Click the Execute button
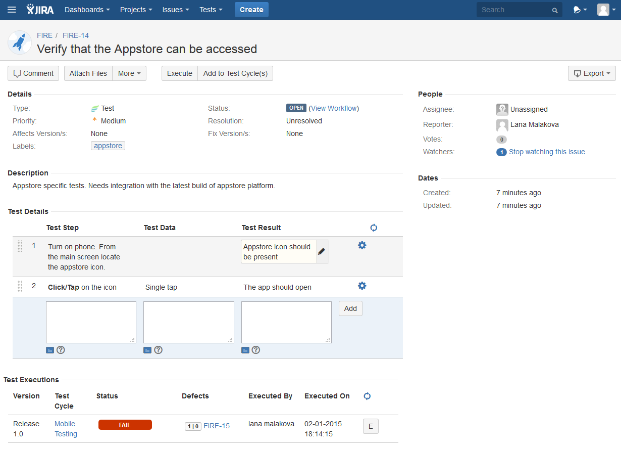621x450 pixels. click(179, 73)
